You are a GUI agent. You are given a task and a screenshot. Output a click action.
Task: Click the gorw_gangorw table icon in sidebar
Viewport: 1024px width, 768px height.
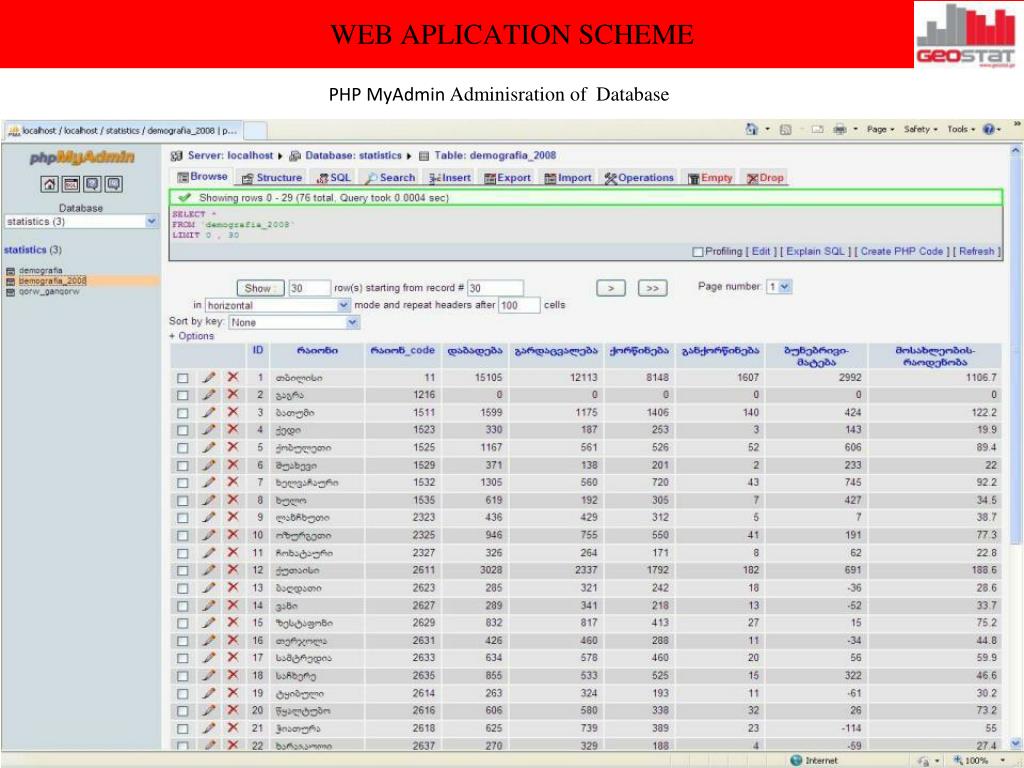[10, 292]
